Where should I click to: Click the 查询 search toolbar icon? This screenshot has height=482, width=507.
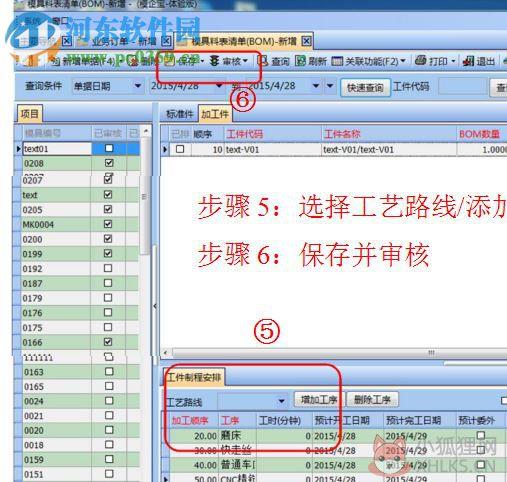[263, 61]
